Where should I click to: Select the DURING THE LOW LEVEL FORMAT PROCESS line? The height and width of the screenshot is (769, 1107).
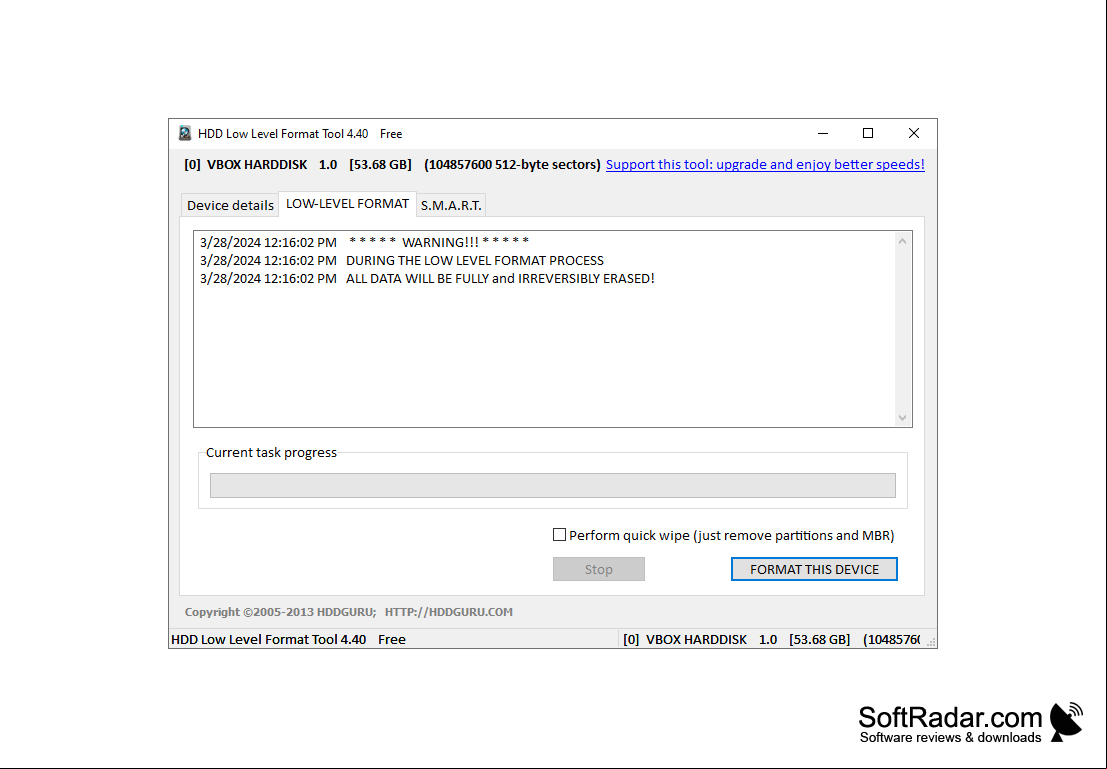(x=402, y=261)
